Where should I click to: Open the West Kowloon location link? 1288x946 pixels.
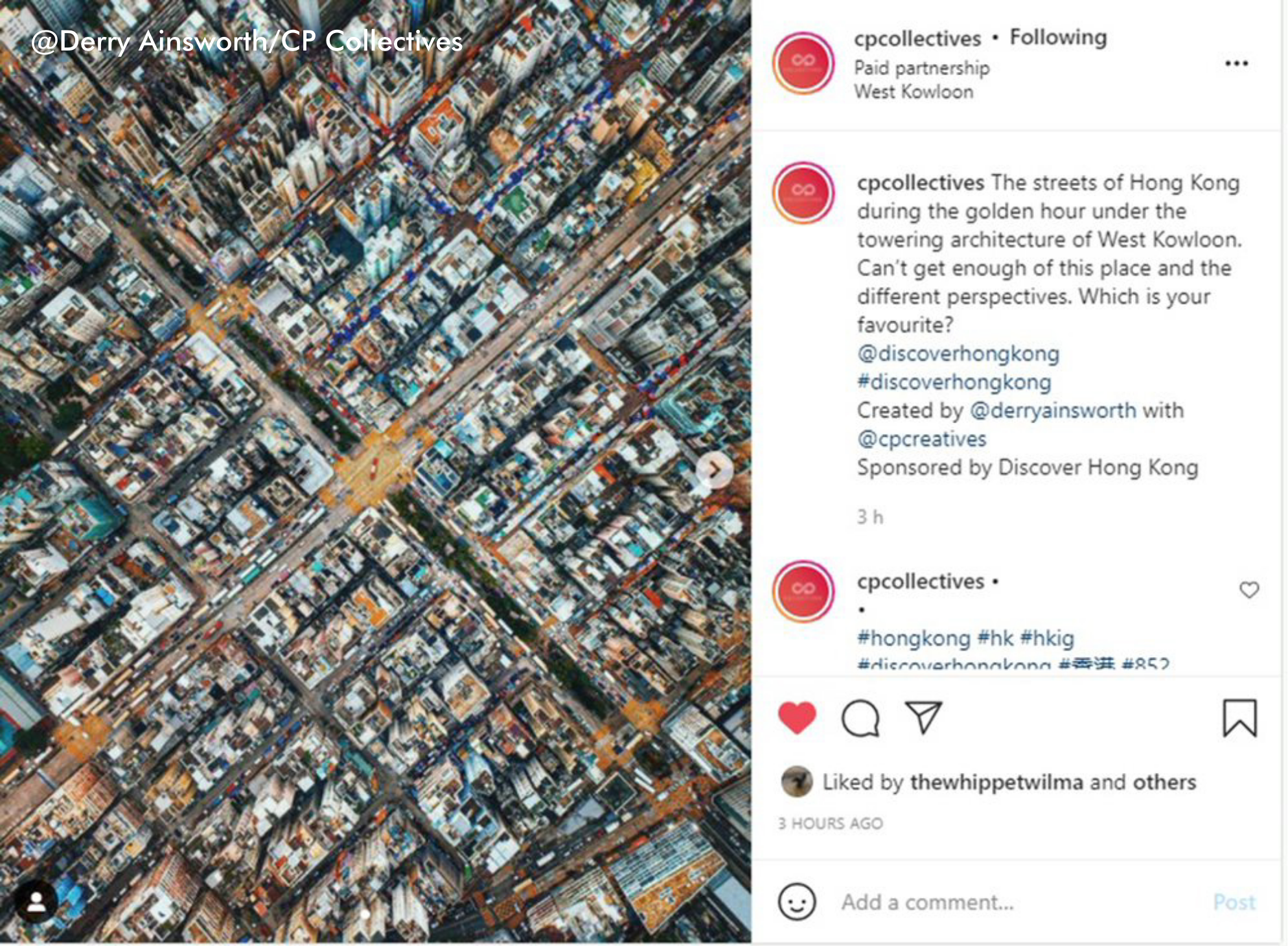(x=914, y=92)
